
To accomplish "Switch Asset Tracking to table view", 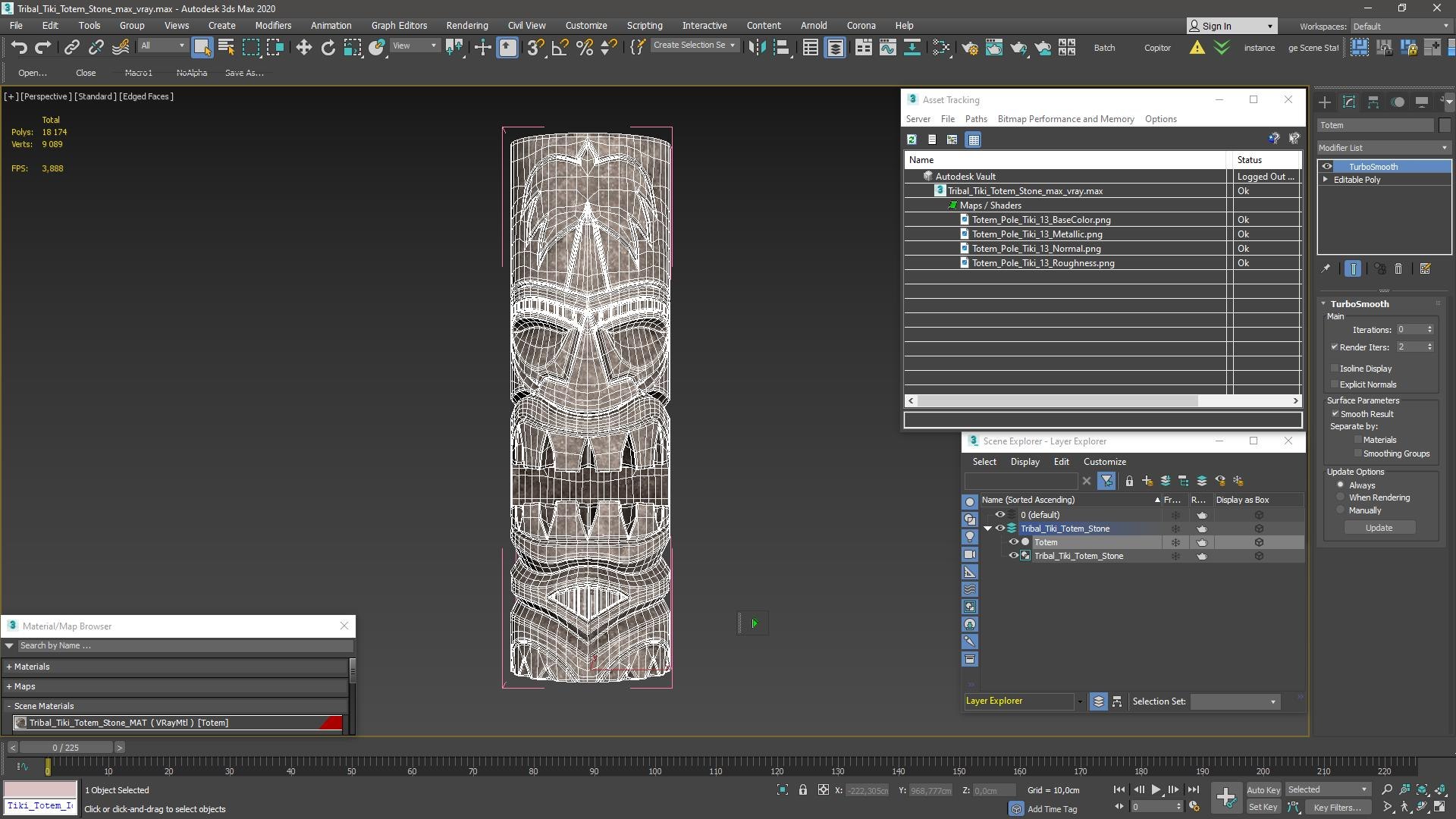I will [974, 140].
